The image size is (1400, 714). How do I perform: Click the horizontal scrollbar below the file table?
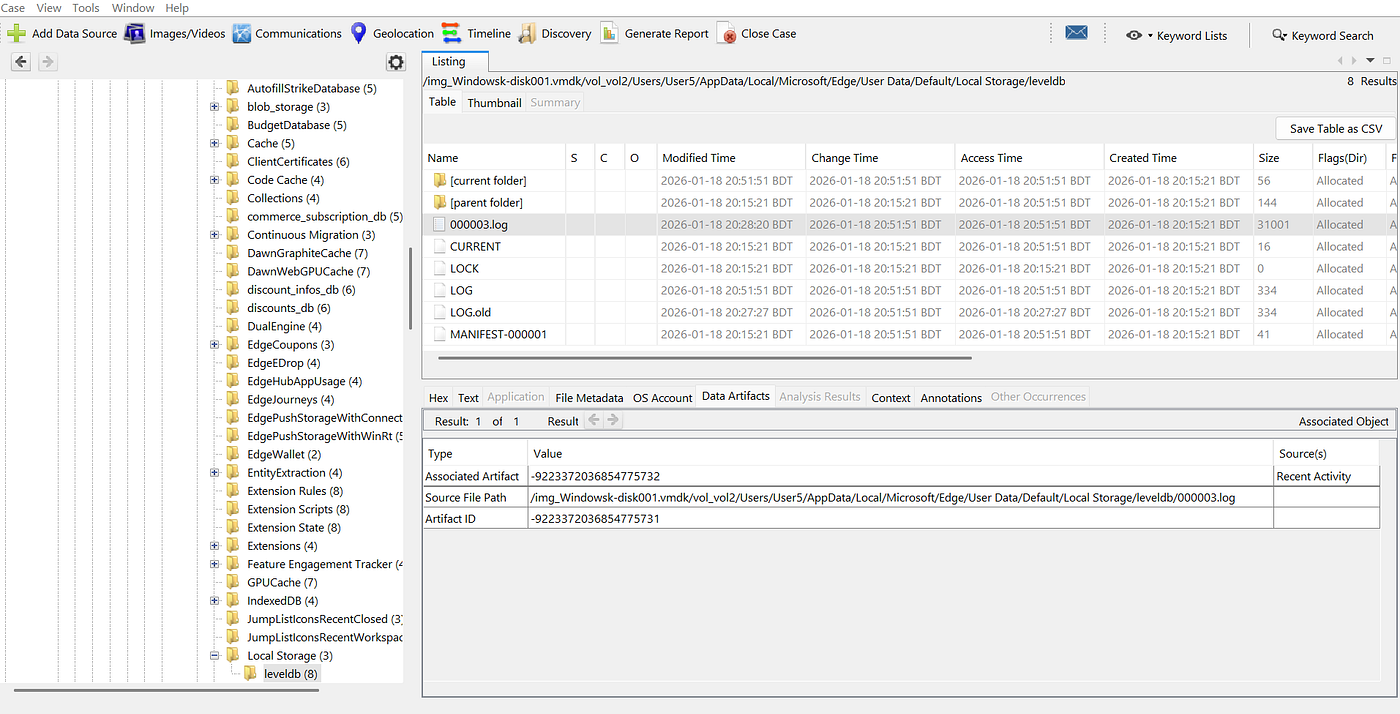700,357
